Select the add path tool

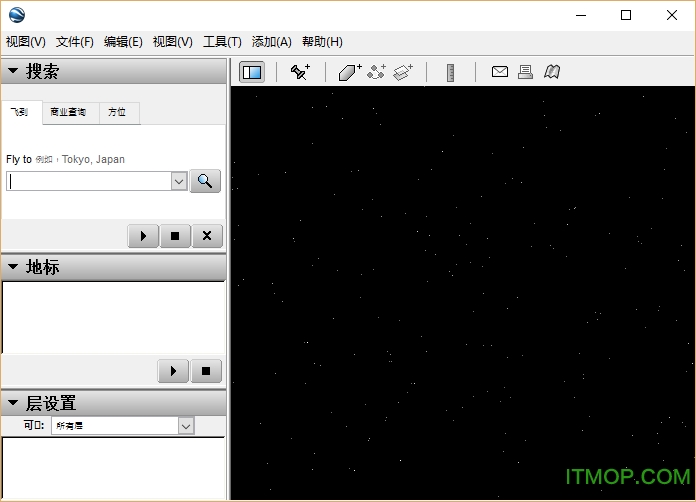(376, 72)
